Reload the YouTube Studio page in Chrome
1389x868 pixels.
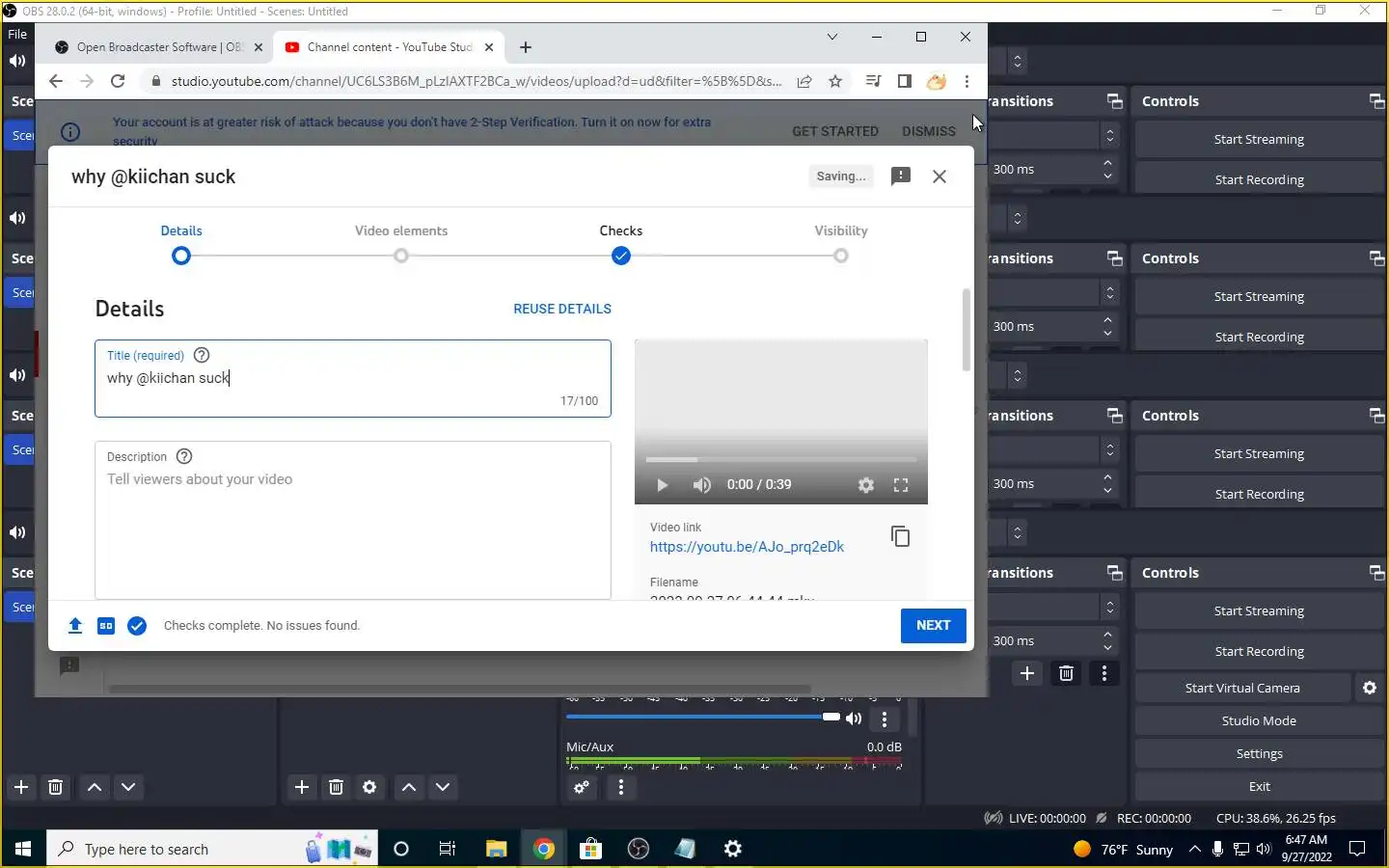pos(118,81)
